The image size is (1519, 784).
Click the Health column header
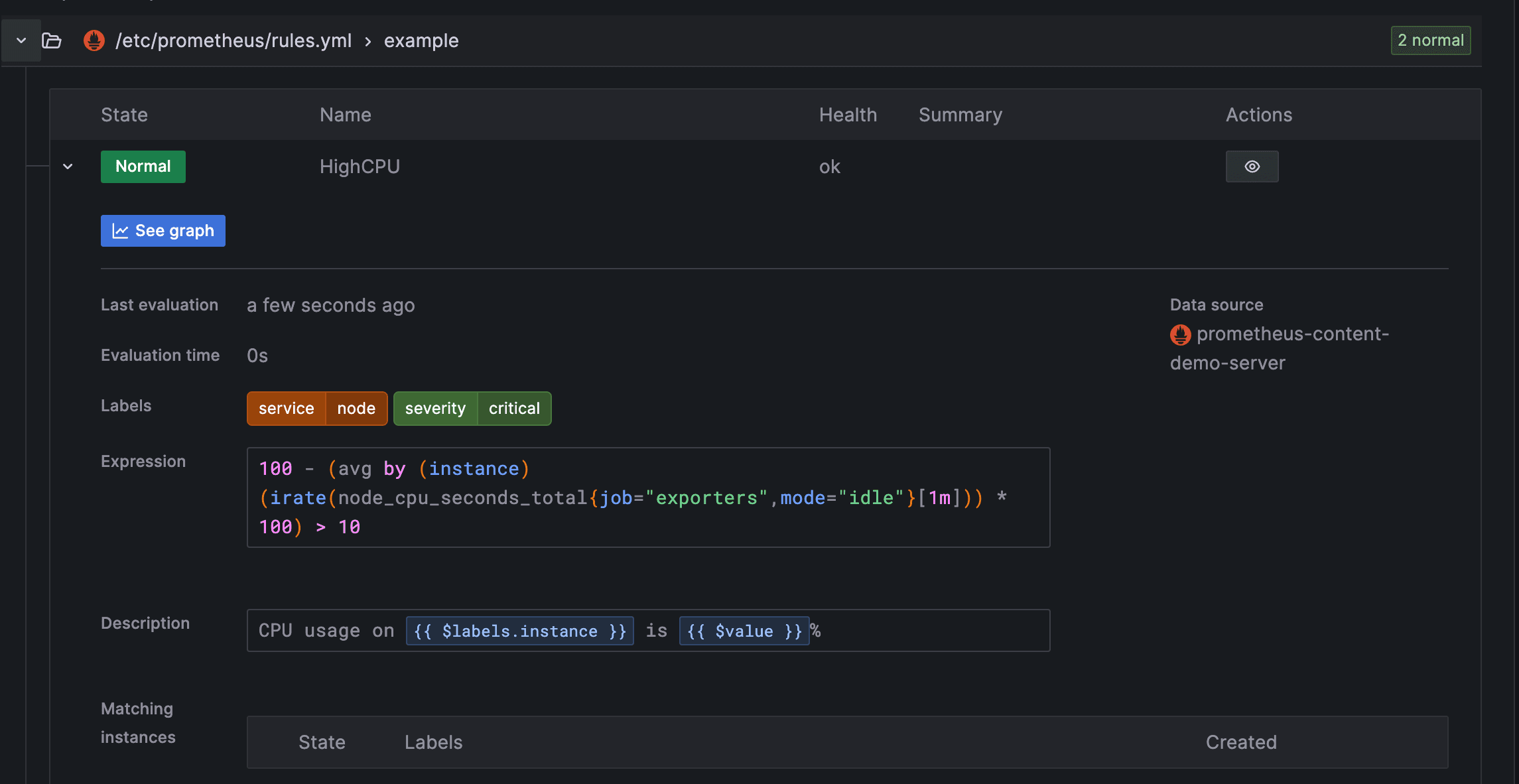[848, 115]
